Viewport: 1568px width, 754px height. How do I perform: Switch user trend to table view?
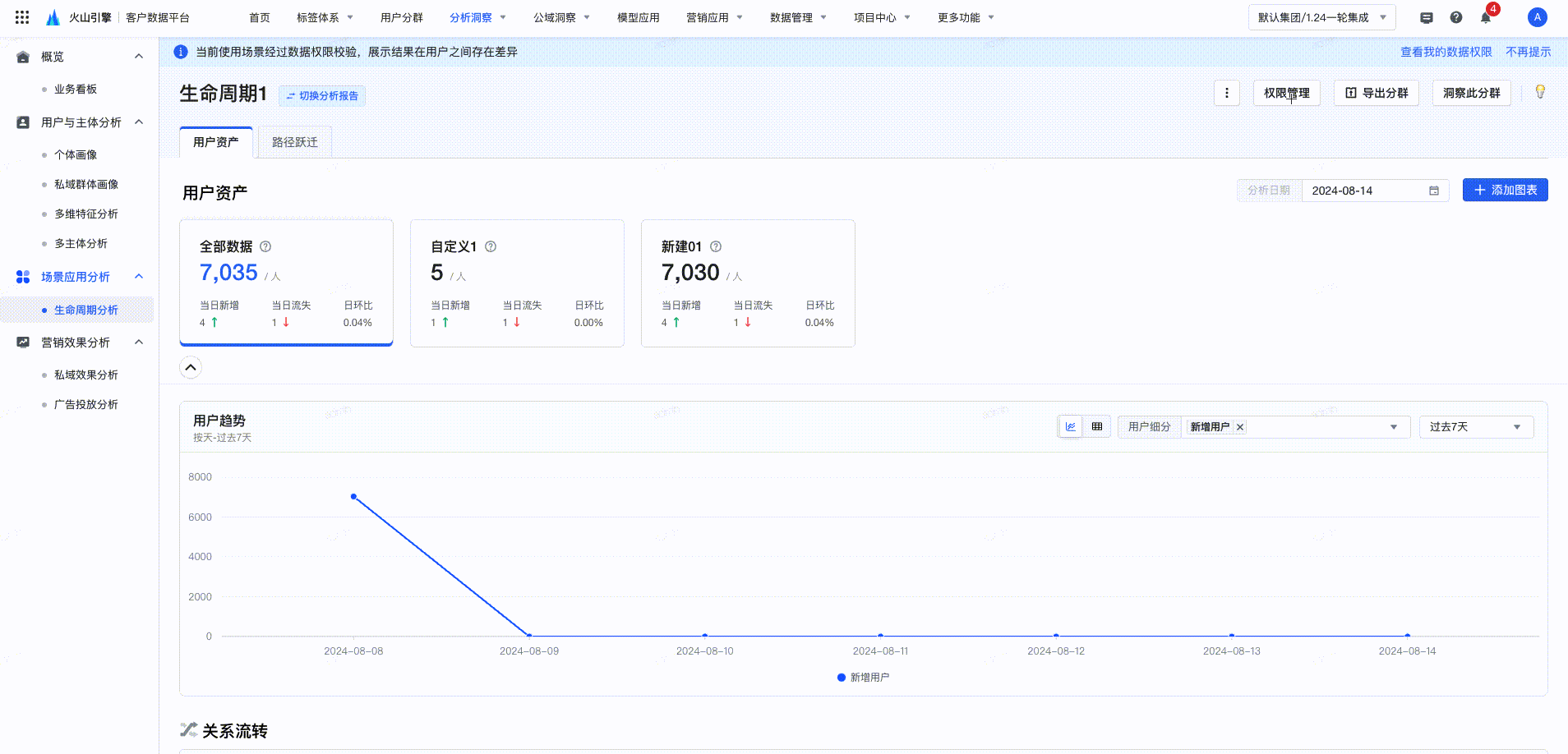pyautogui.click(x=1097, y=427)
